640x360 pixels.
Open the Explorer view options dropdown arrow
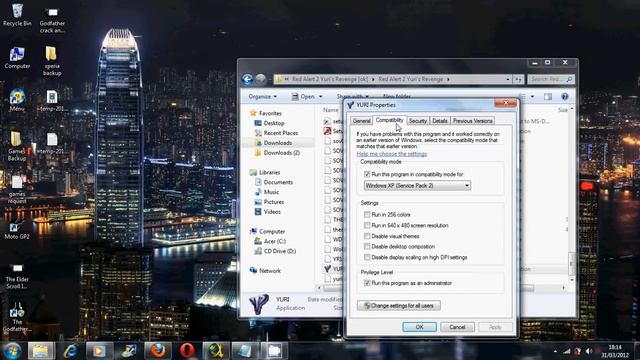coord(532,97)
